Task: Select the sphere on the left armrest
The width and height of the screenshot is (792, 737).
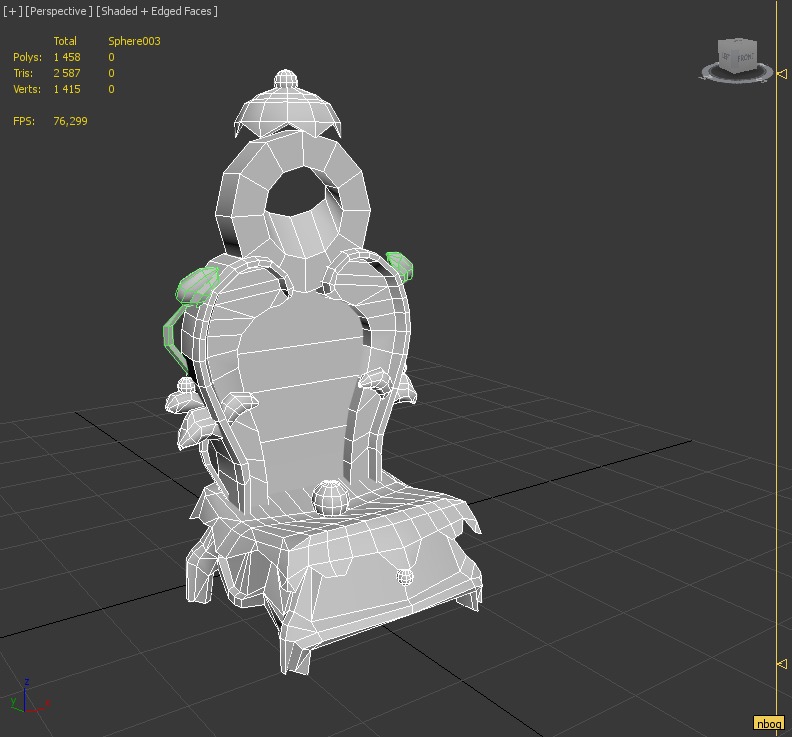Action: coord(187,385)
